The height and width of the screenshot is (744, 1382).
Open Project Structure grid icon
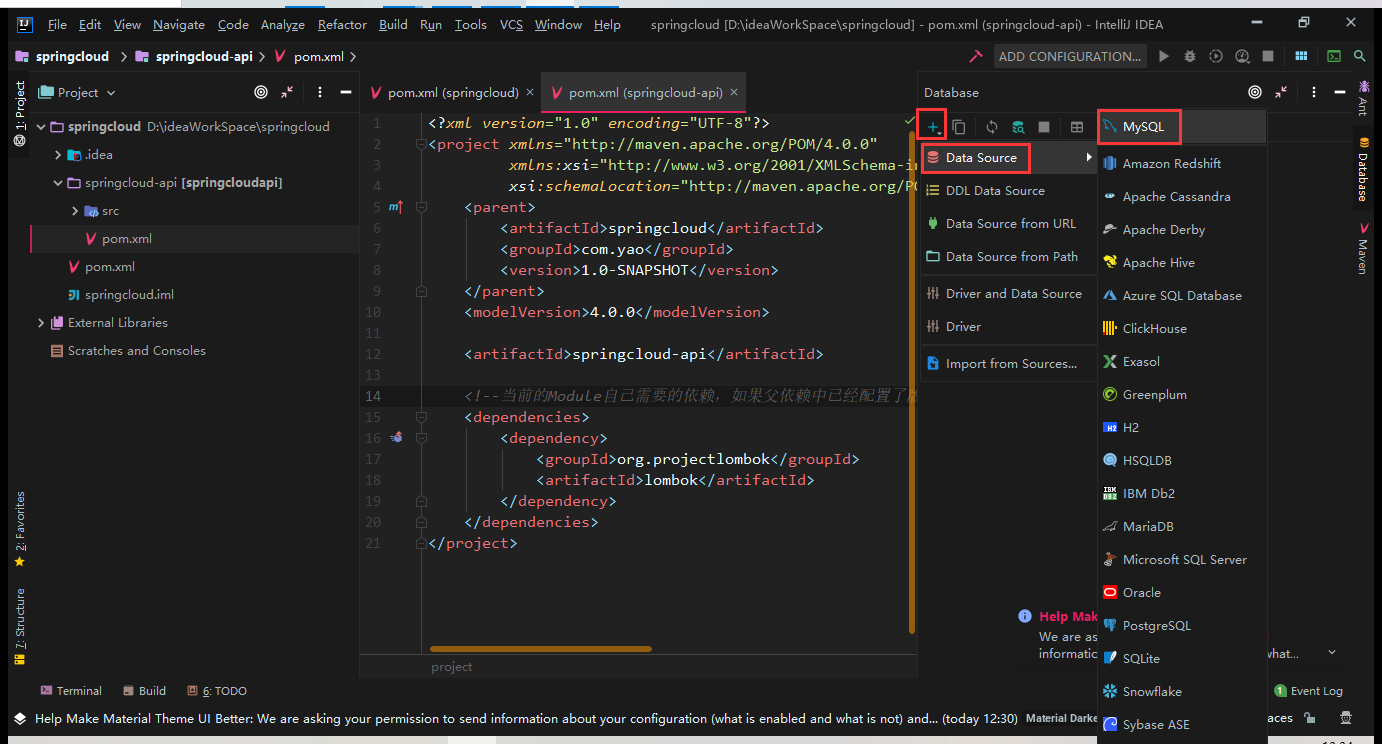tap(1301, 56)
